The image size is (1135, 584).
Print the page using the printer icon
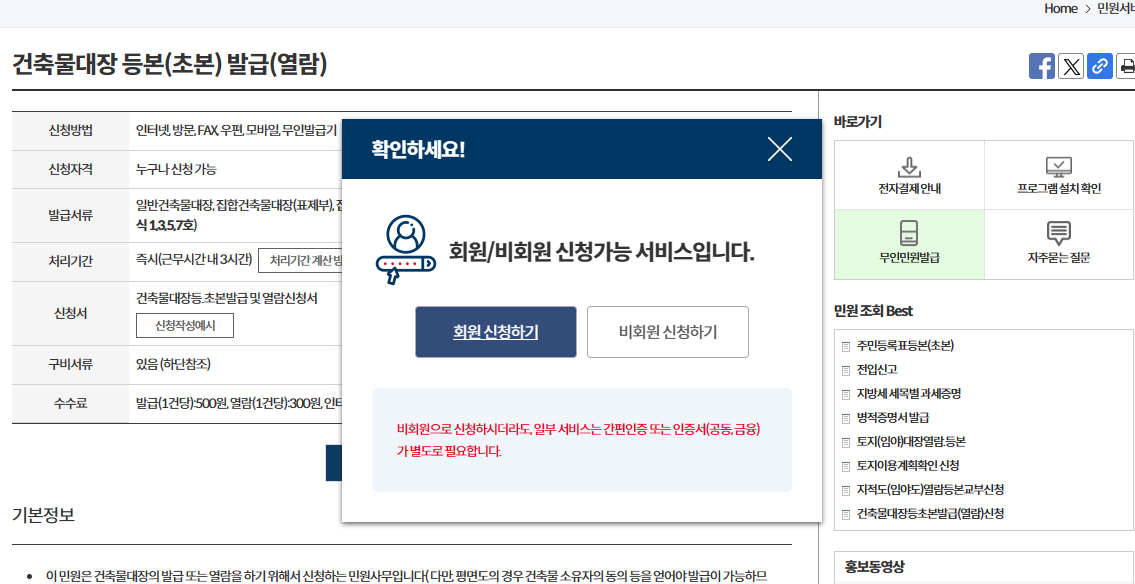[x=1128, y=66]
